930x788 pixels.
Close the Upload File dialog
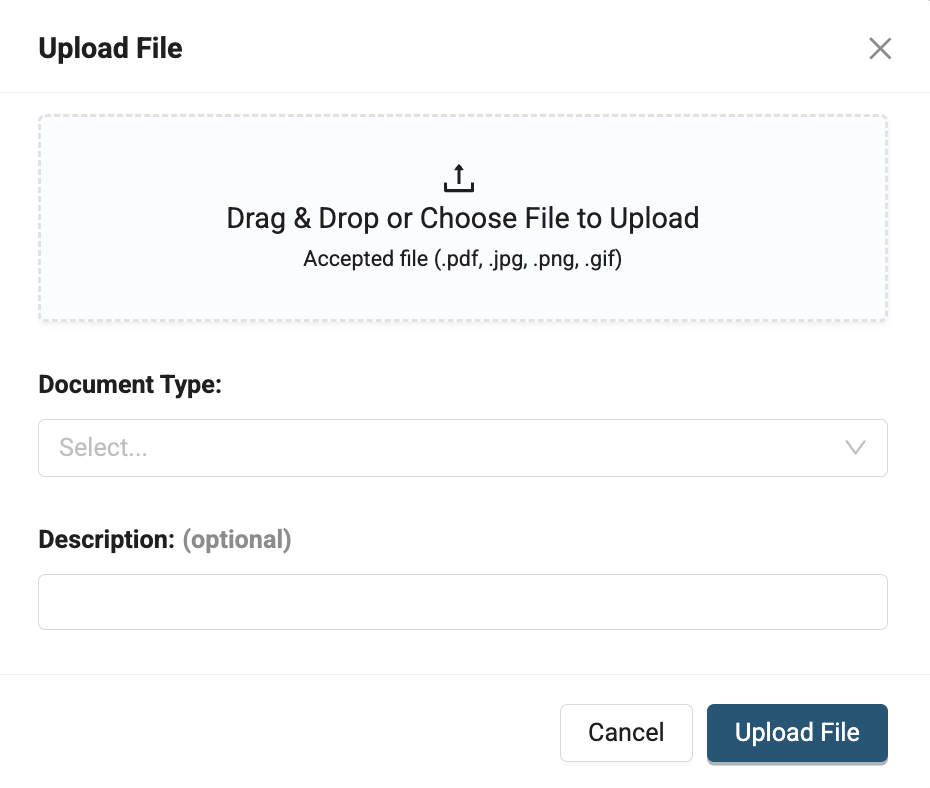click(x=880, y=48)
